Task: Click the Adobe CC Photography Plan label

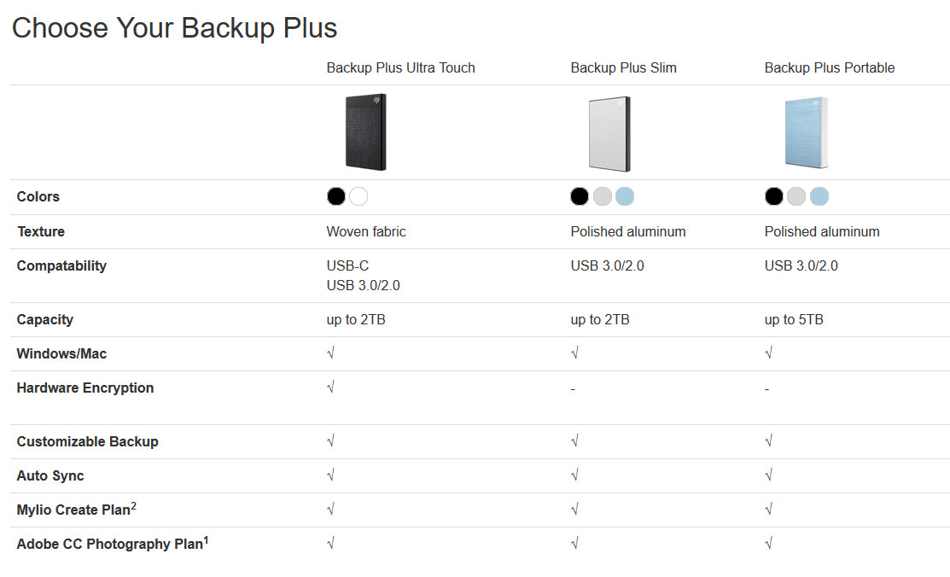Action: click(113, 543)
